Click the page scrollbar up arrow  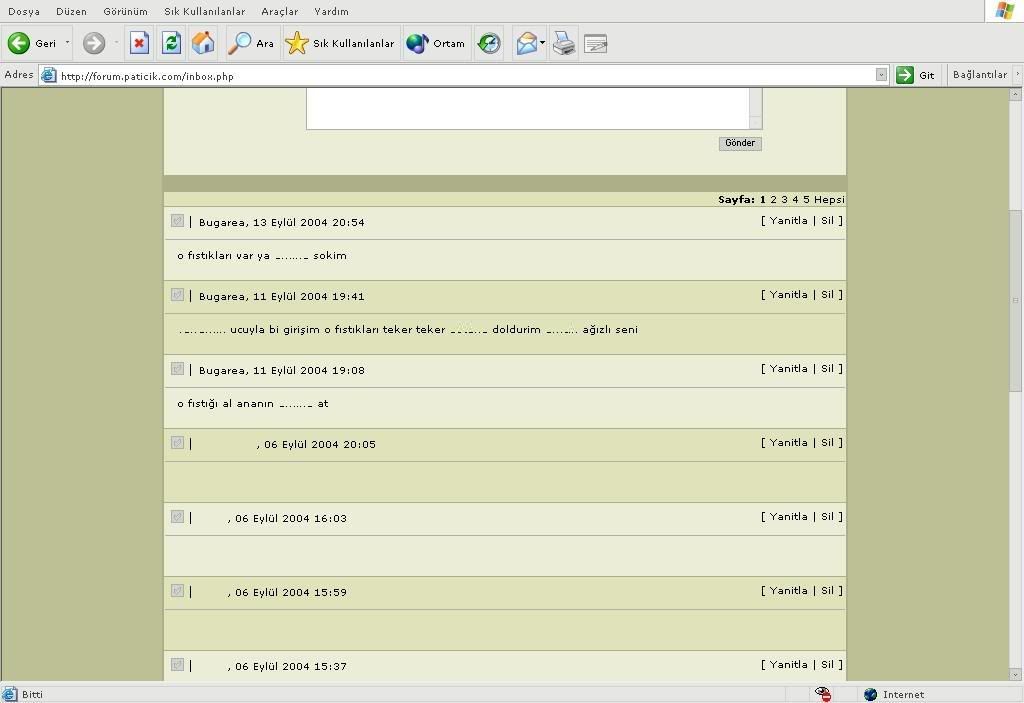click(x=1016, y=95)
